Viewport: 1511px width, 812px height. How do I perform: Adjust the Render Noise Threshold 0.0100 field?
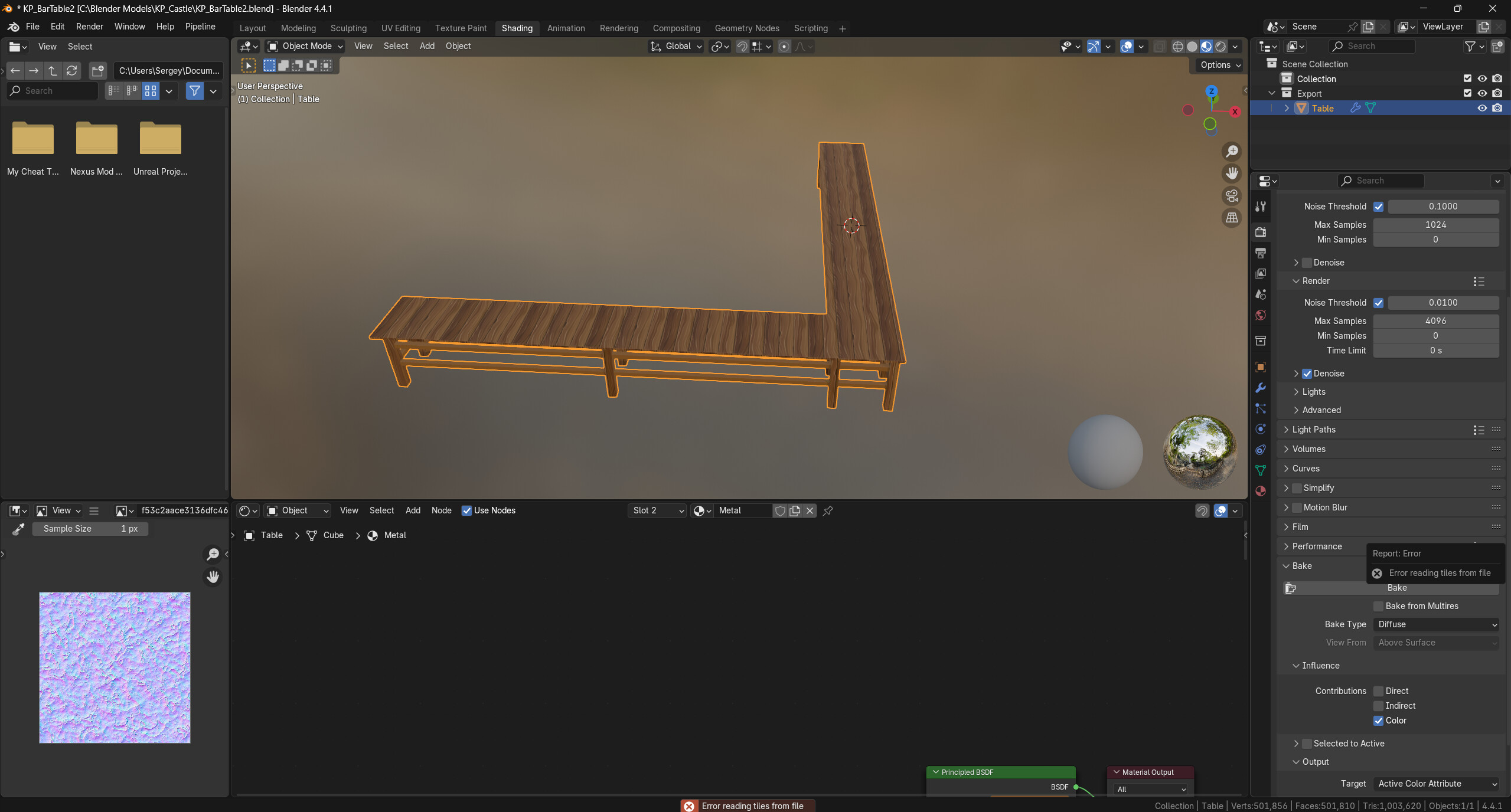coord(1444,303)
